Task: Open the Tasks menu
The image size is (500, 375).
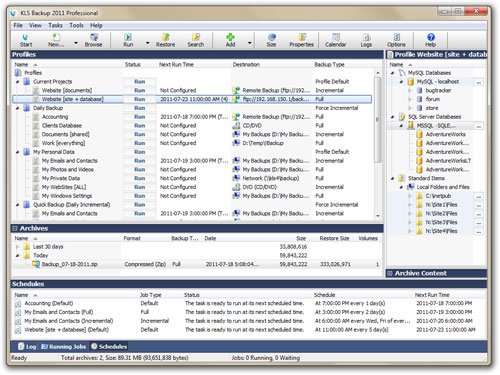Action: (55, 25)
